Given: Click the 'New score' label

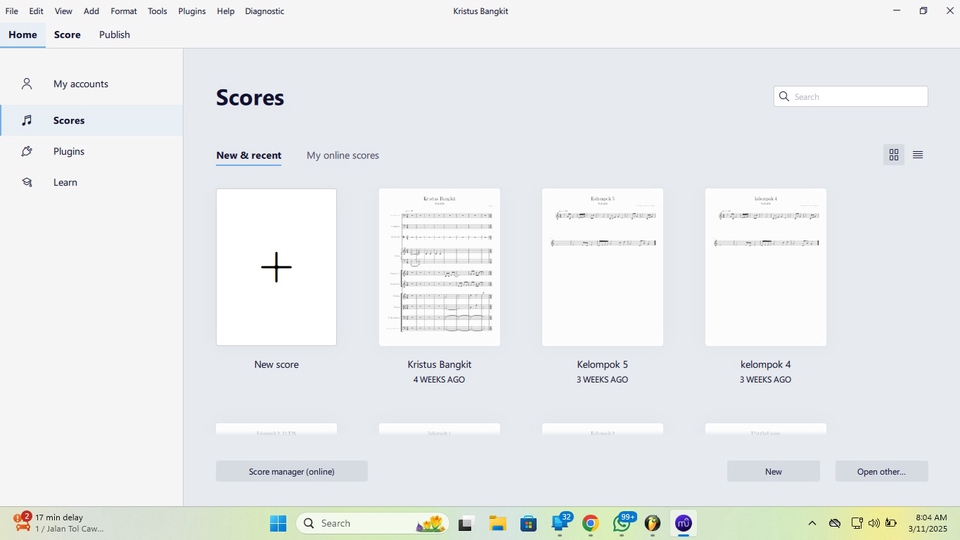Looking at the screenshot, I should pyautogui.click(x=276, y=364).
